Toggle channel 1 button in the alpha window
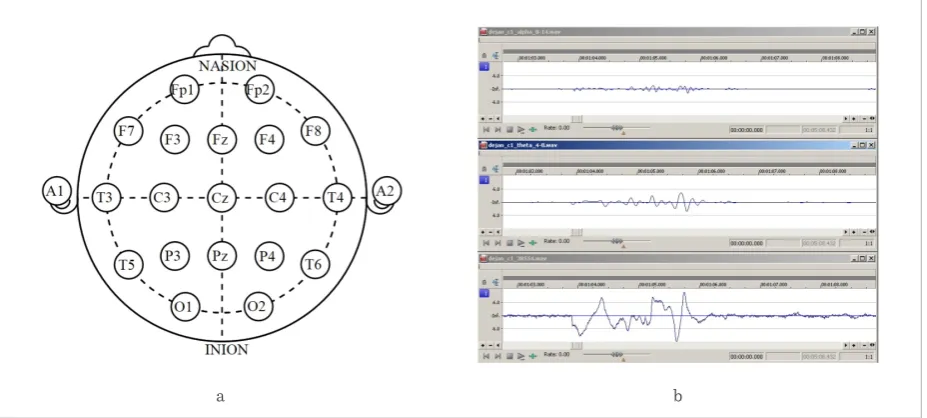 click(484, 66)
